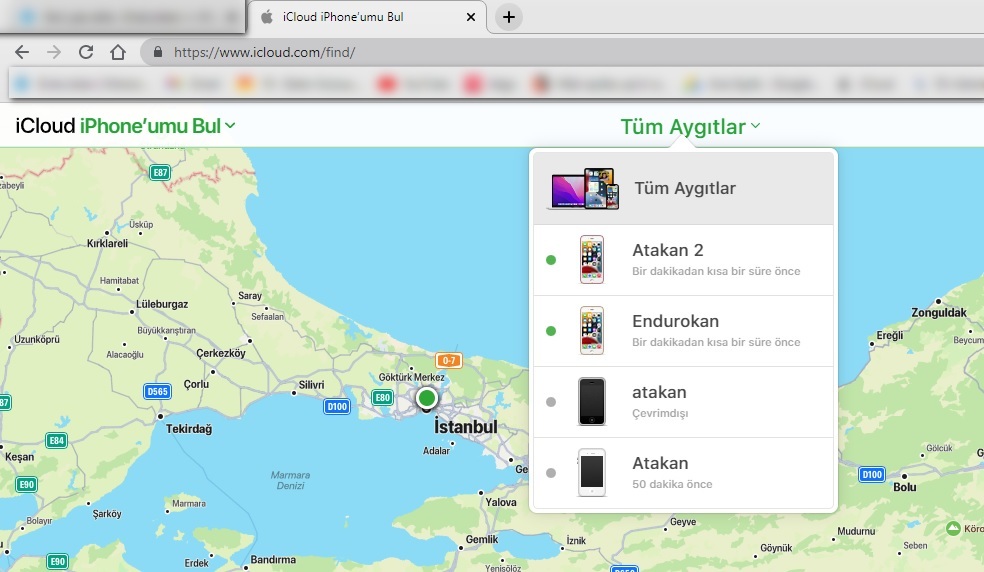The width and height of the screenshot is (984, 572).
Task: Select Atakan device seen 50 dakika önce
Action: pyautogui.click(x=683, y=473)
